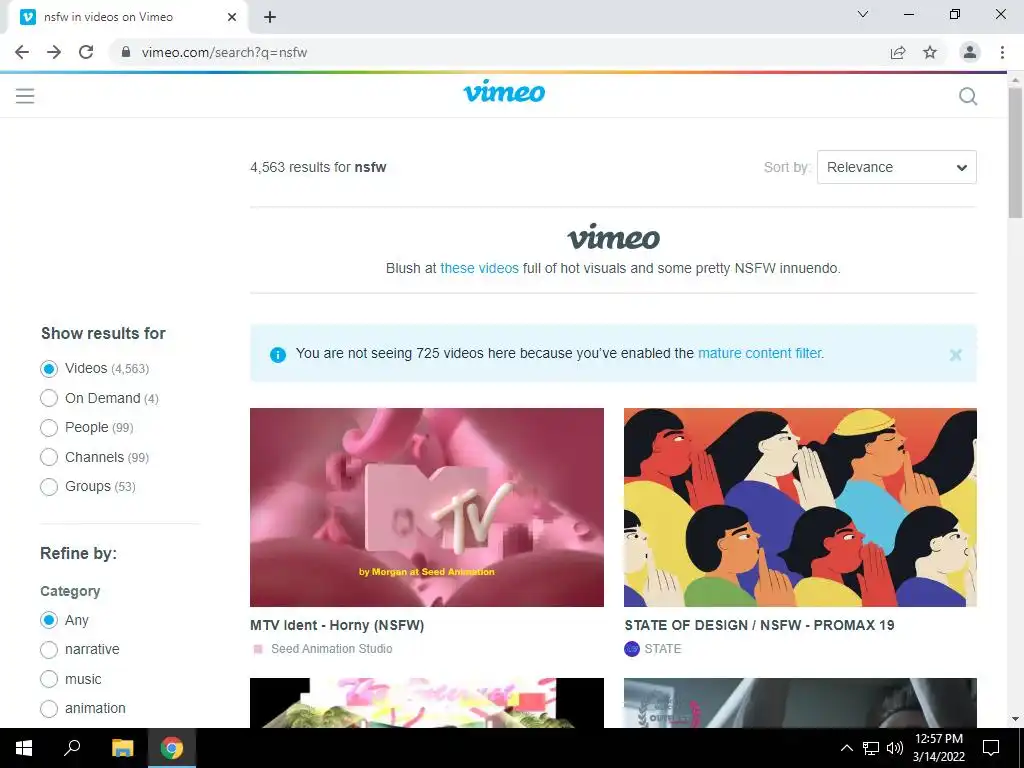This screenshot has width=1024, height=768.
Task: Open the search magnifier icon
Action: click(x=968, y=97)
